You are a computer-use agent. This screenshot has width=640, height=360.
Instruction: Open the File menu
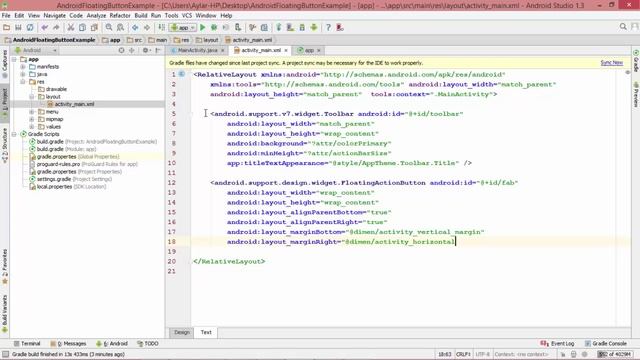pos(6,16)
